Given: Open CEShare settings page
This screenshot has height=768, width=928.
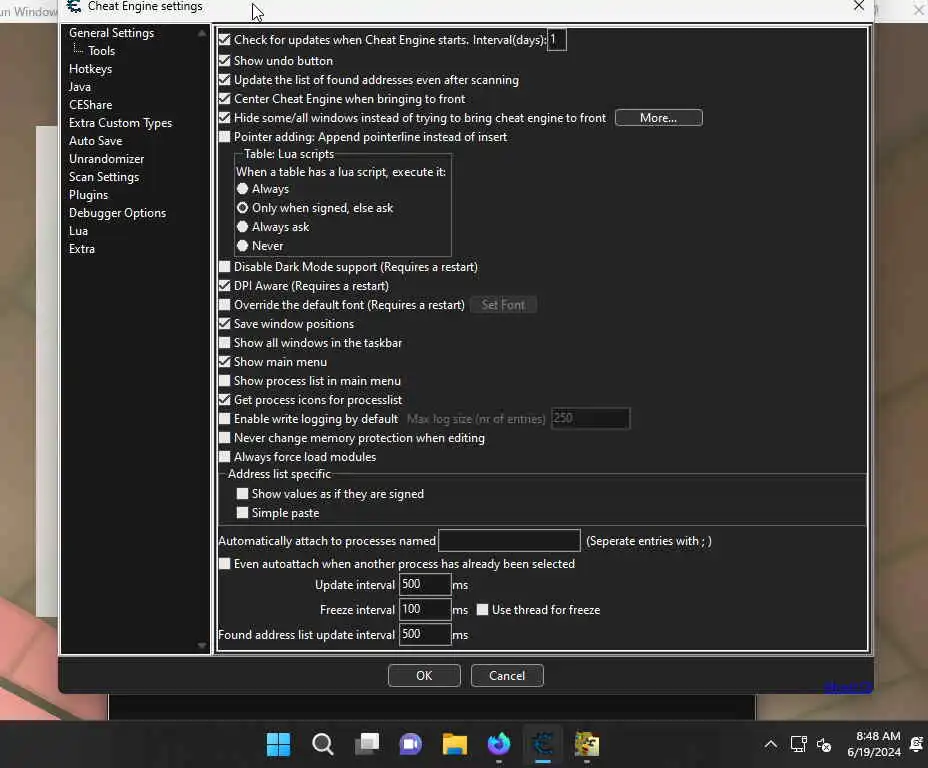Looking at the screenshot, I should click(x=90, y=105).
